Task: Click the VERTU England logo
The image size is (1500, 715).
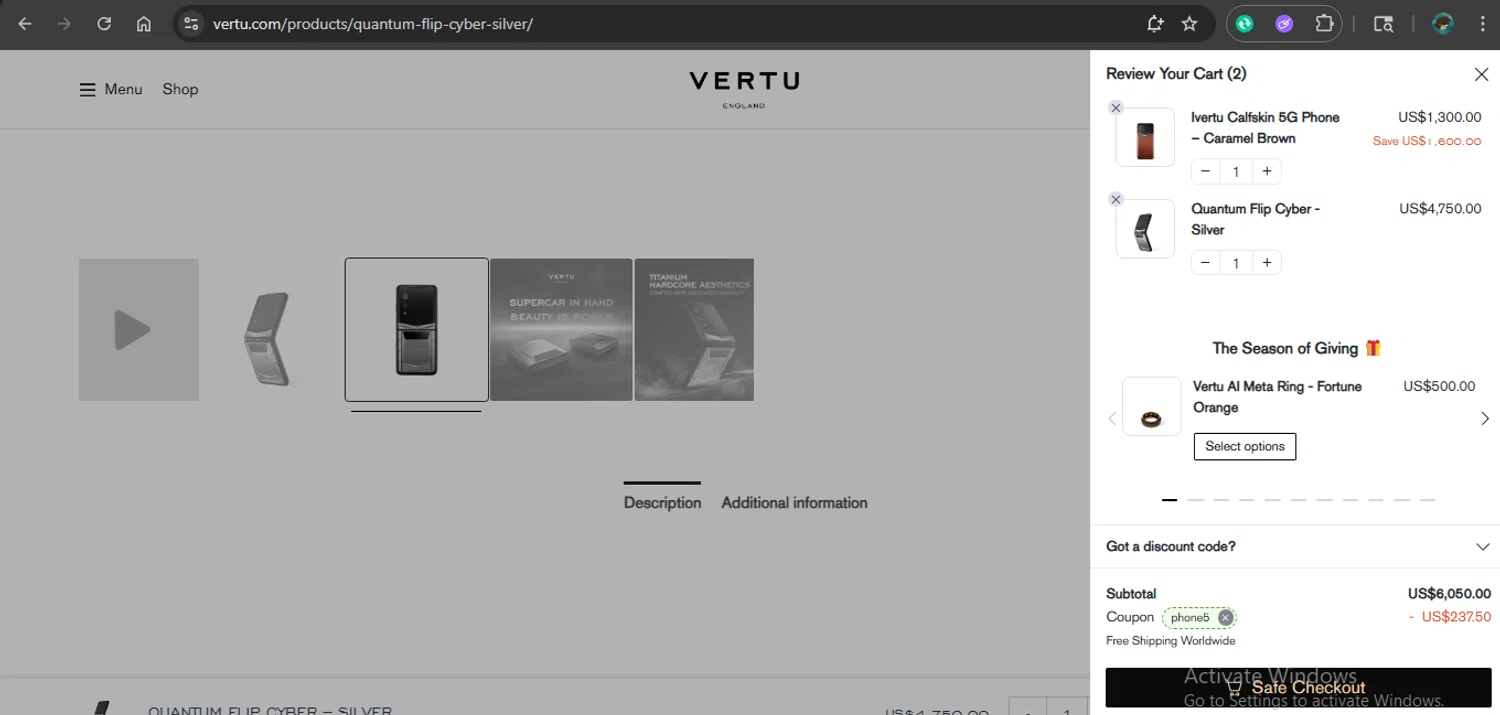Action: [x=744, y=89]
